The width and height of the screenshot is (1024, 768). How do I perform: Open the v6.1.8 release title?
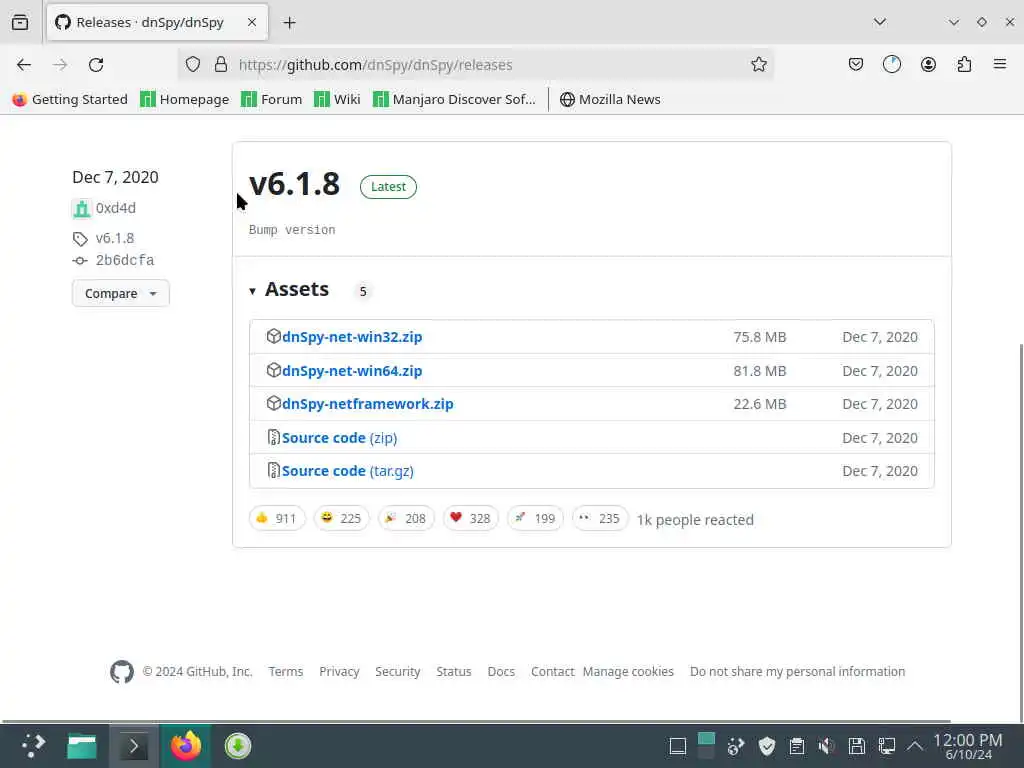coord(294,184)
